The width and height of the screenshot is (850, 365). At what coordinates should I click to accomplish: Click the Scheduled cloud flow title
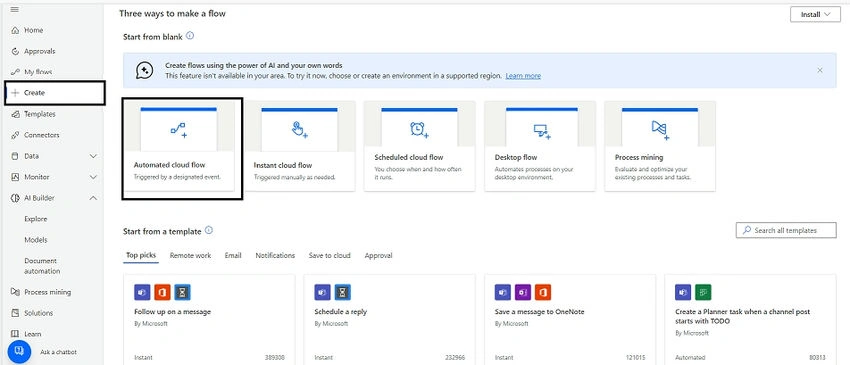tap(409, 157)
